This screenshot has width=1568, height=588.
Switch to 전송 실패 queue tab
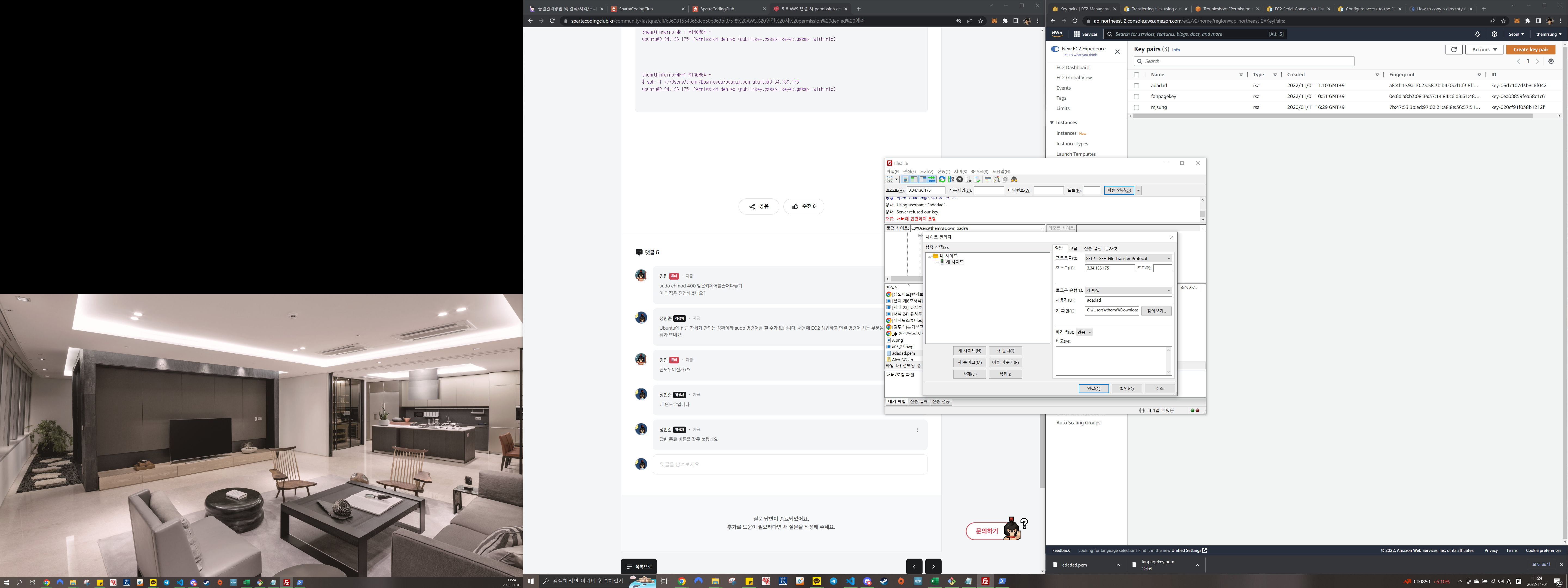tap(918, 402)
